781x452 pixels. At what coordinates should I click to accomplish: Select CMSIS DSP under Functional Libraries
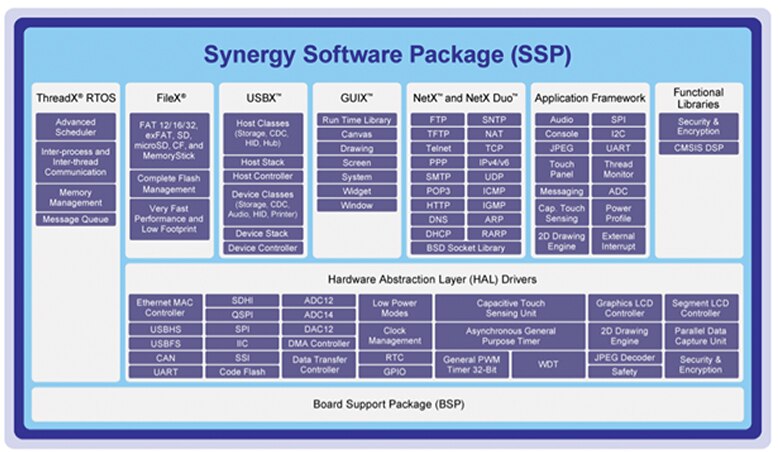tap(699, 148)
